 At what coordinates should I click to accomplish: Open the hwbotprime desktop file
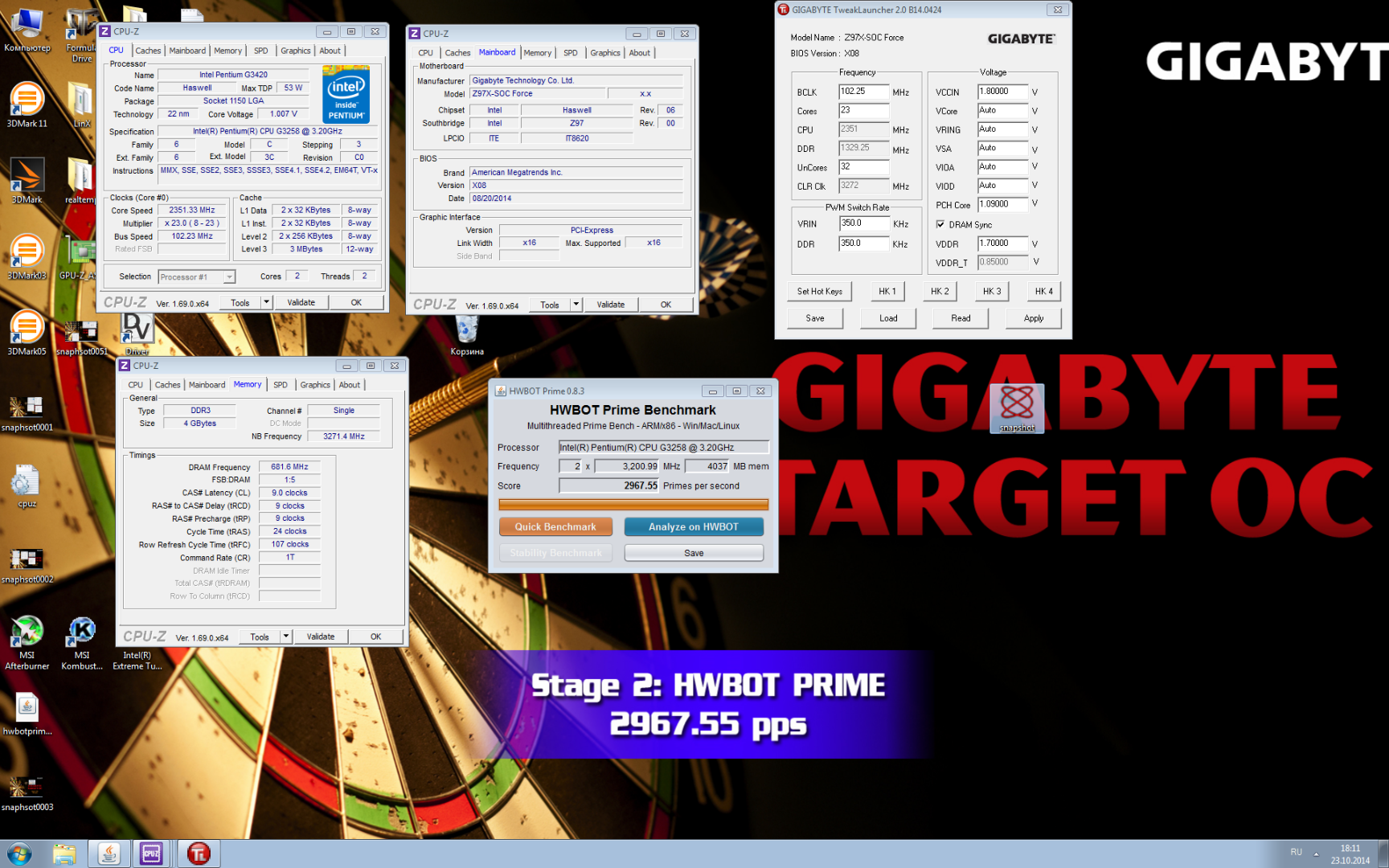click(27, 714)
